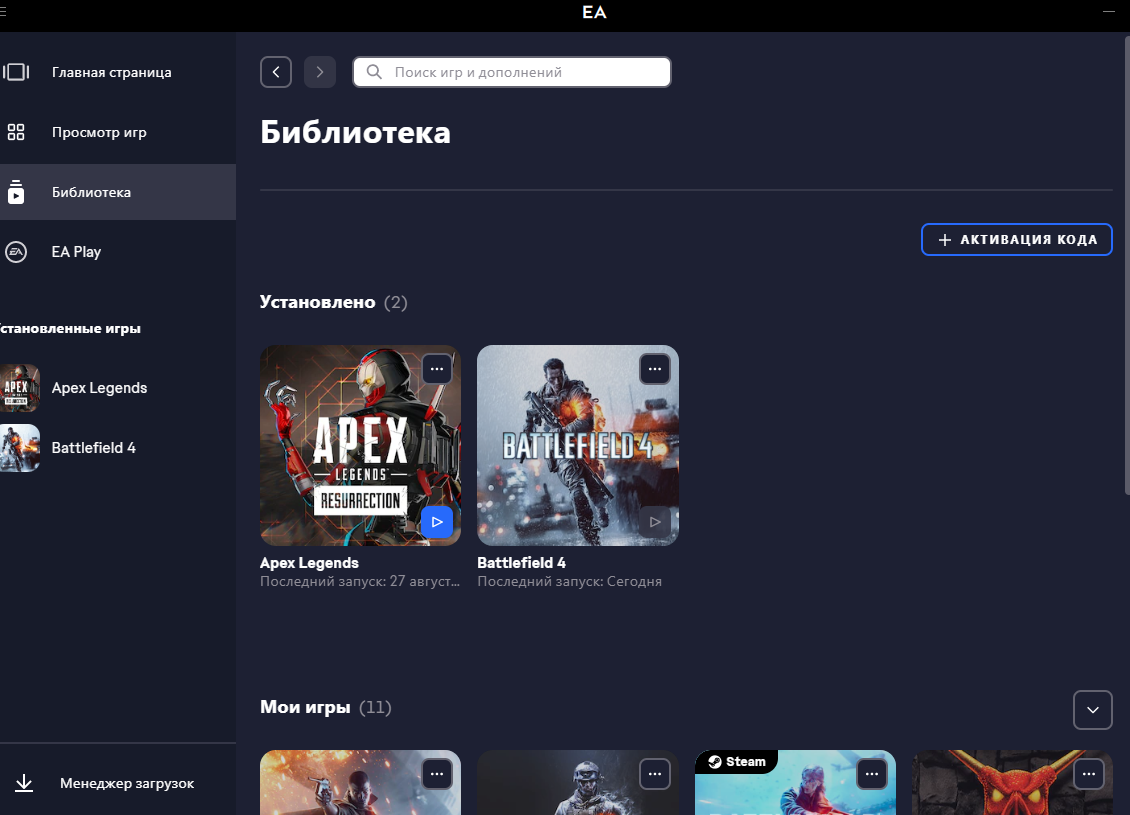This screenshot has width=1130, height=815.
Task: Click the Установленные игры sidebar heading
Action: coord(70,329)
